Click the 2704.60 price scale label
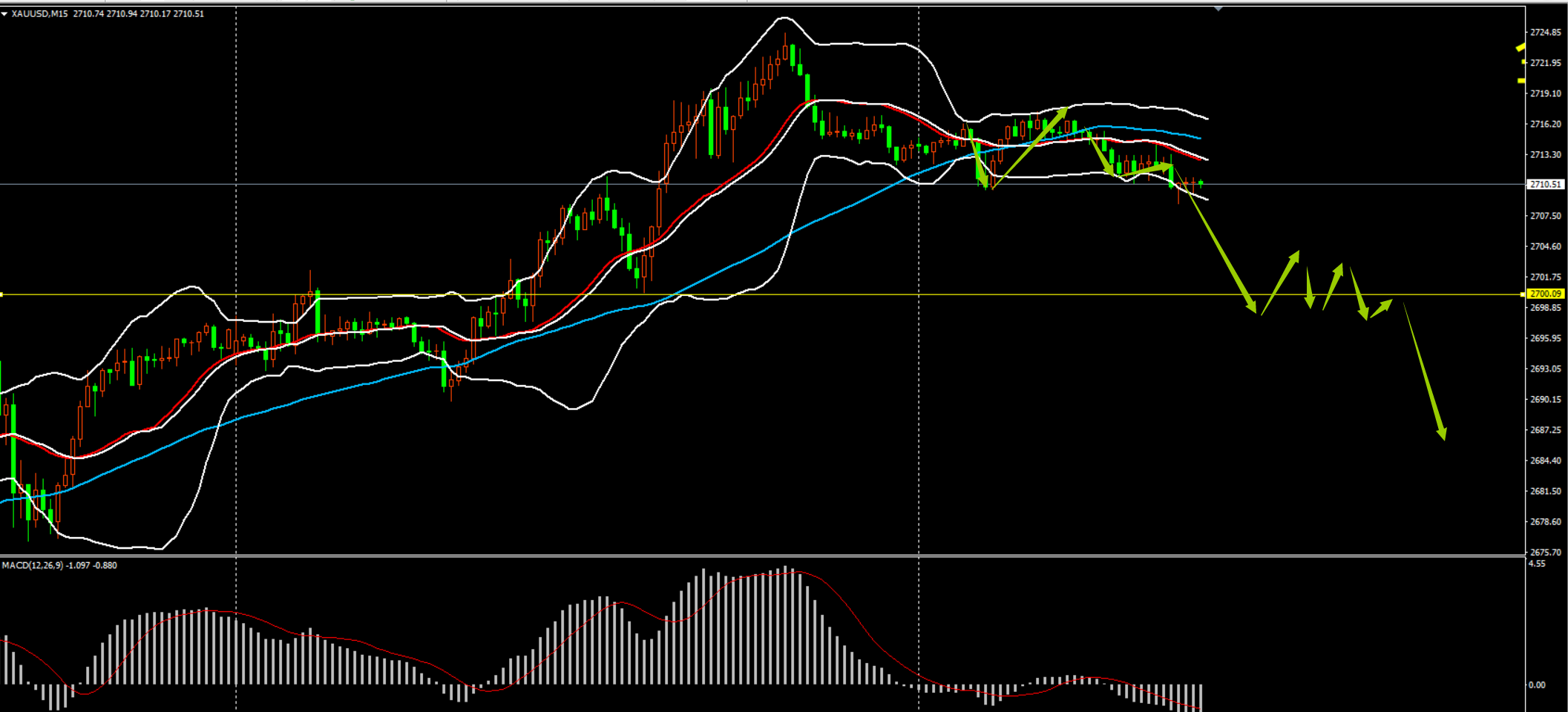This screenshot has width=1568, height=712. pyautogui.click(x=1546, y=246)
